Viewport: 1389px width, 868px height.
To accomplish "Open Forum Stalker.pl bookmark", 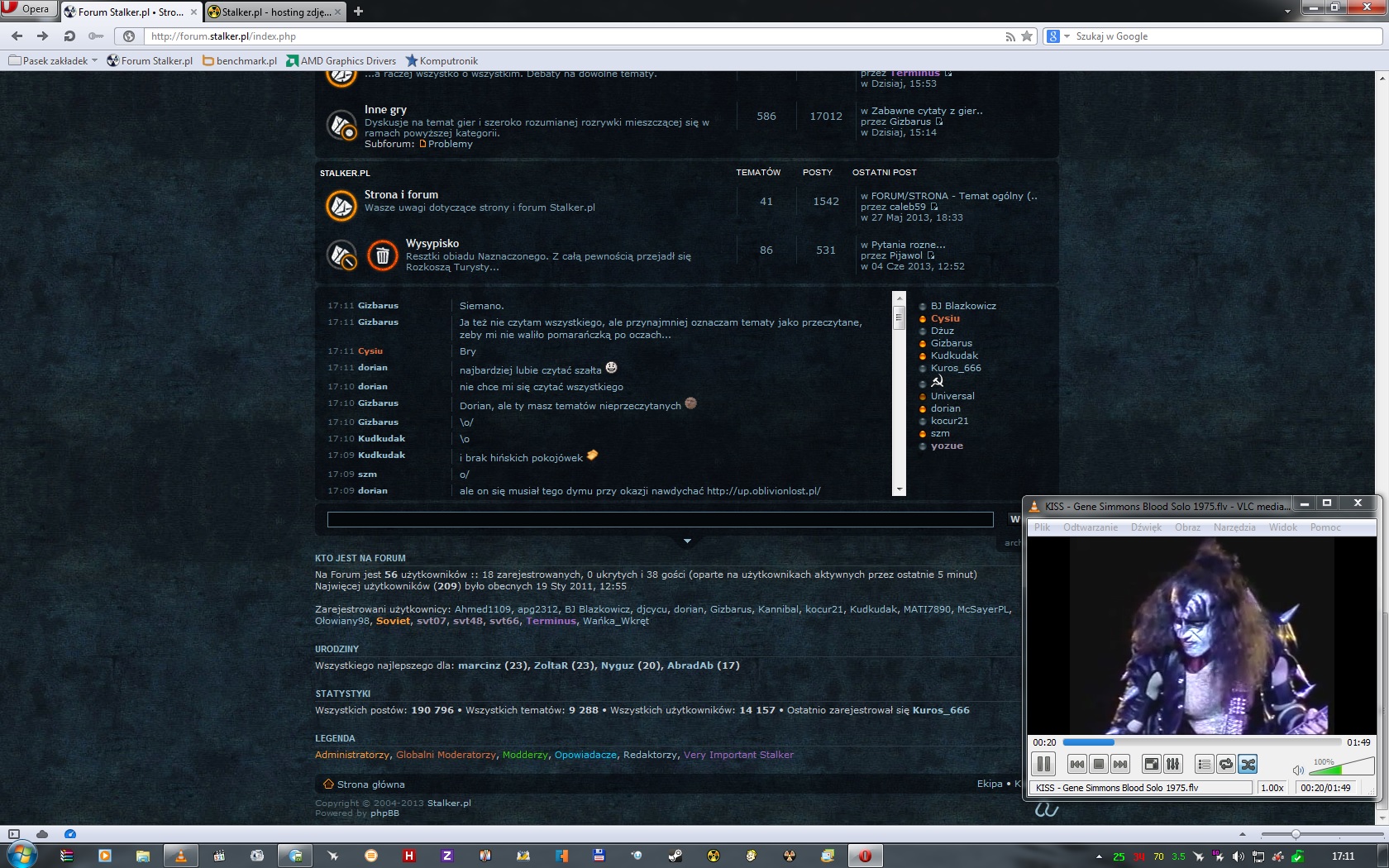I will pyautogui.click(x=150, y=61).
